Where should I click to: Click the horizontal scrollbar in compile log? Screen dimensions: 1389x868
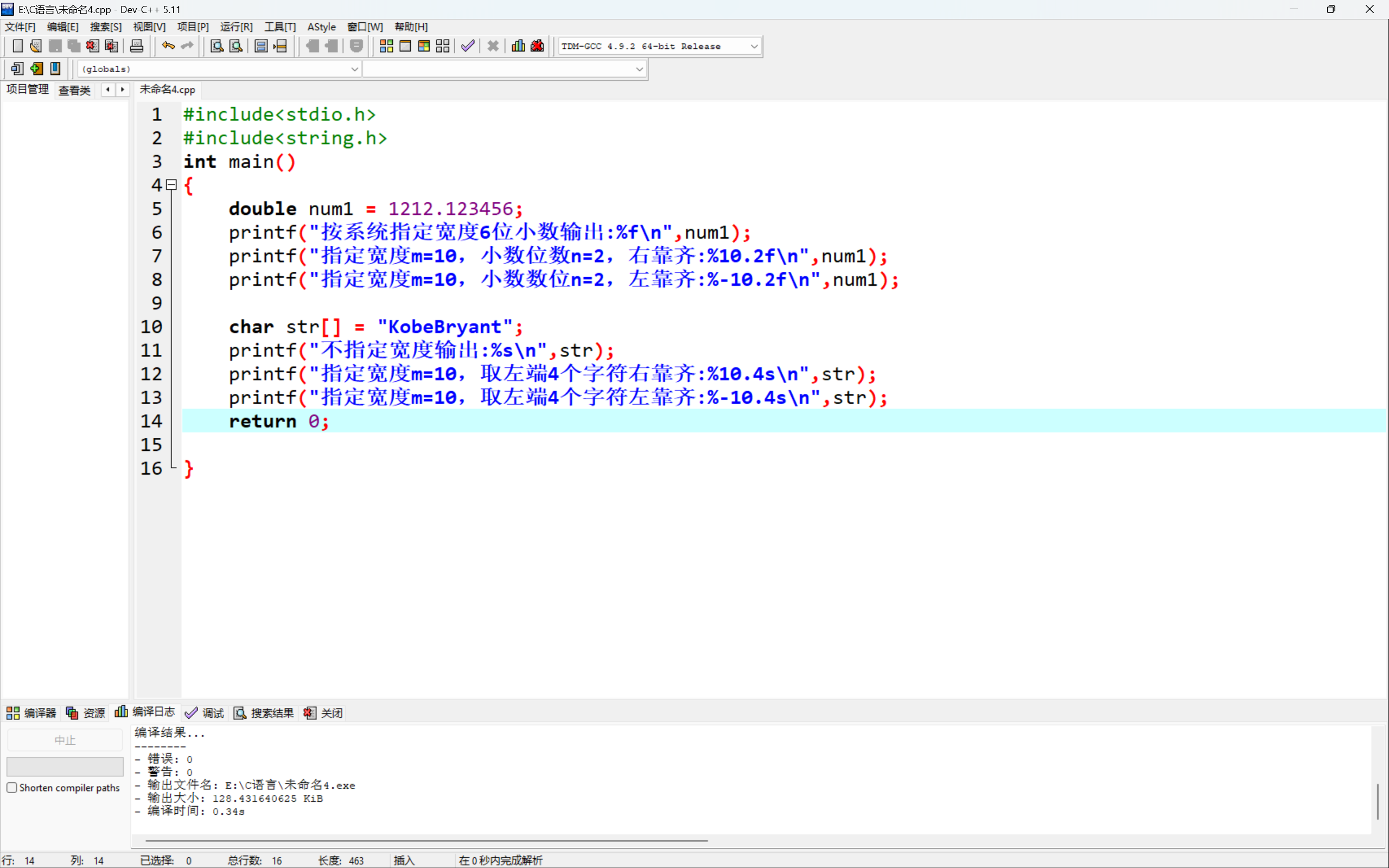[x=425, y=840]
